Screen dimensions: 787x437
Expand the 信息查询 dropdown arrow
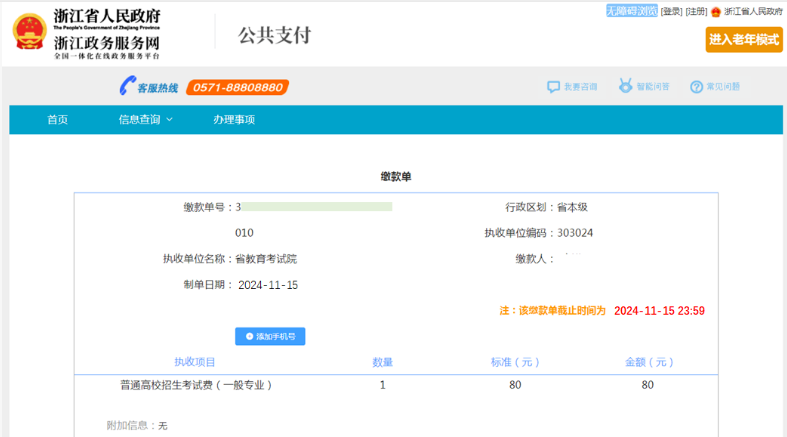click(x=169, y=120)
